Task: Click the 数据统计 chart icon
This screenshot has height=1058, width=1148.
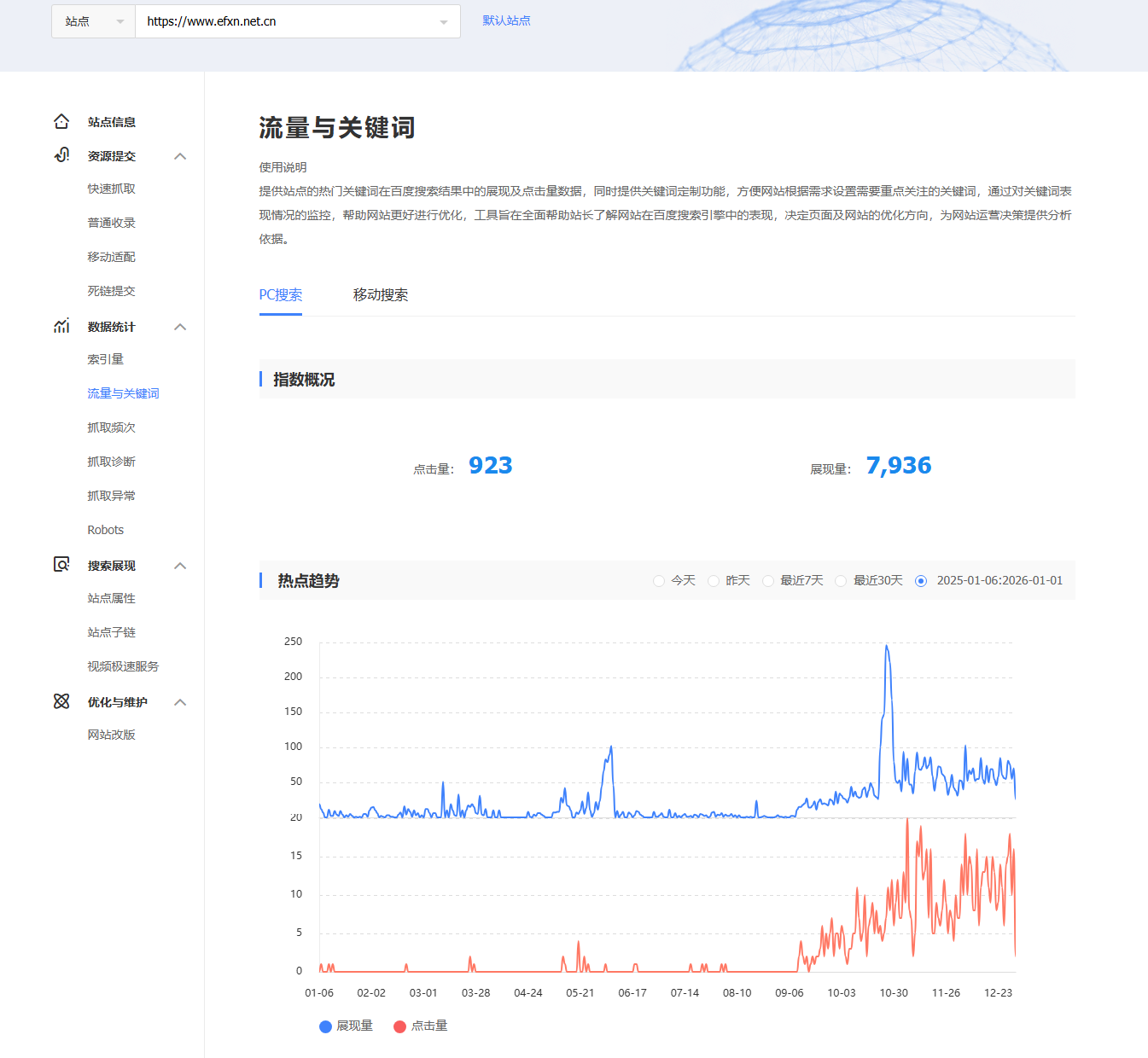Action: [x=61, y=326]
